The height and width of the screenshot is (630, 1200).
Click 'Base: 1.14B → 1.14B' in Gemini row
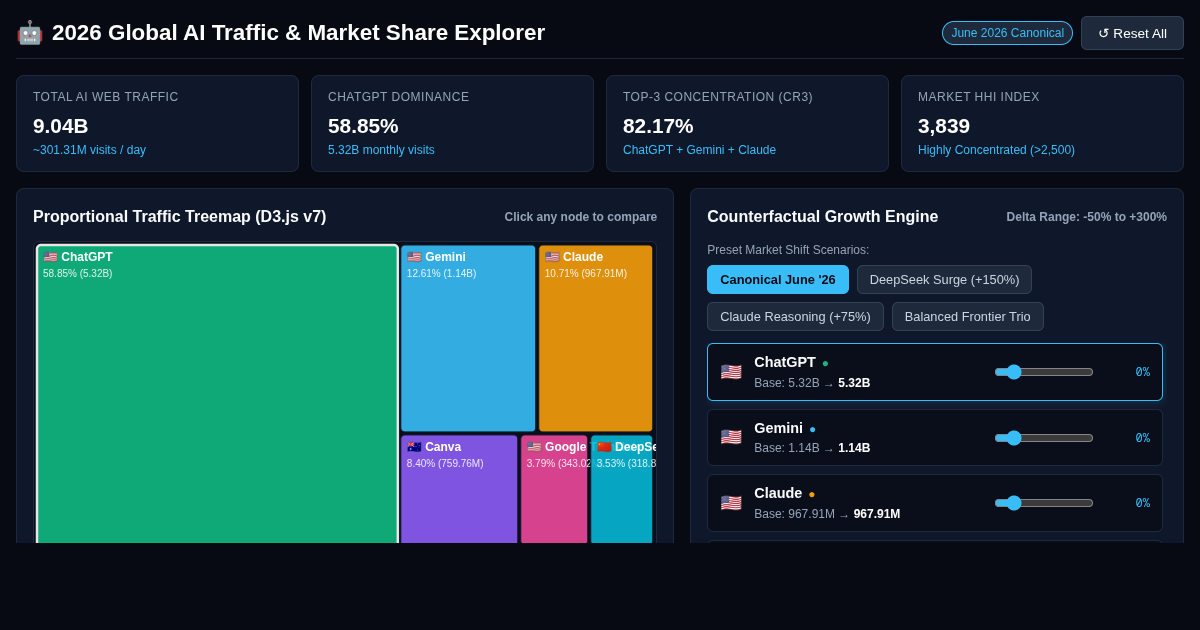pos(812,448)
